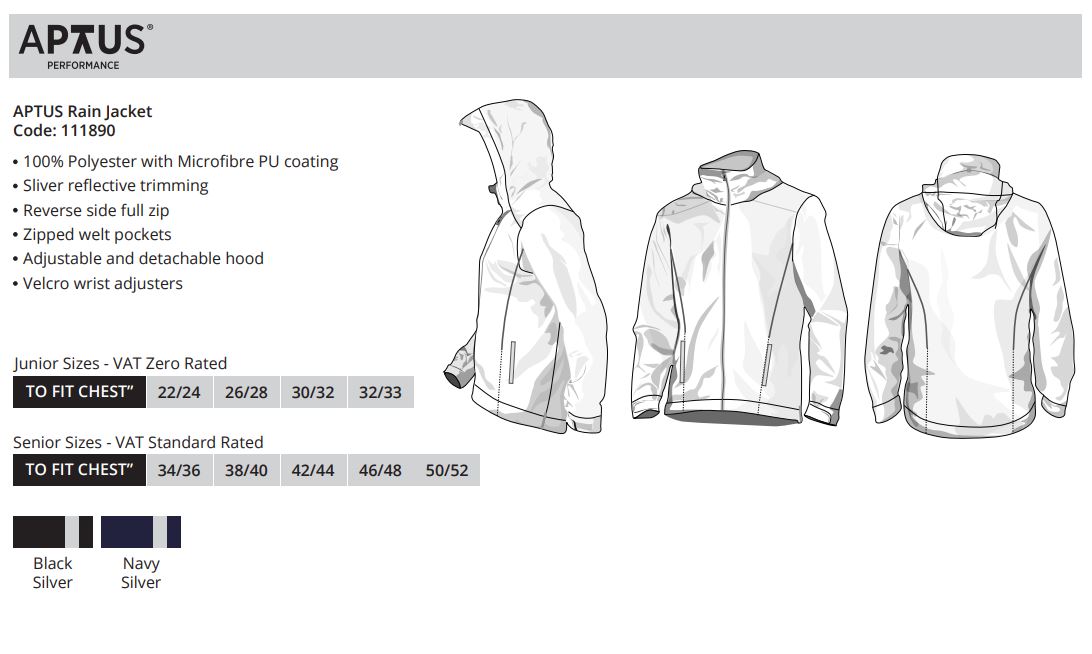Select senior size 46/48
This screenshot has width=1092, height=654.
(x=380, y=470)
